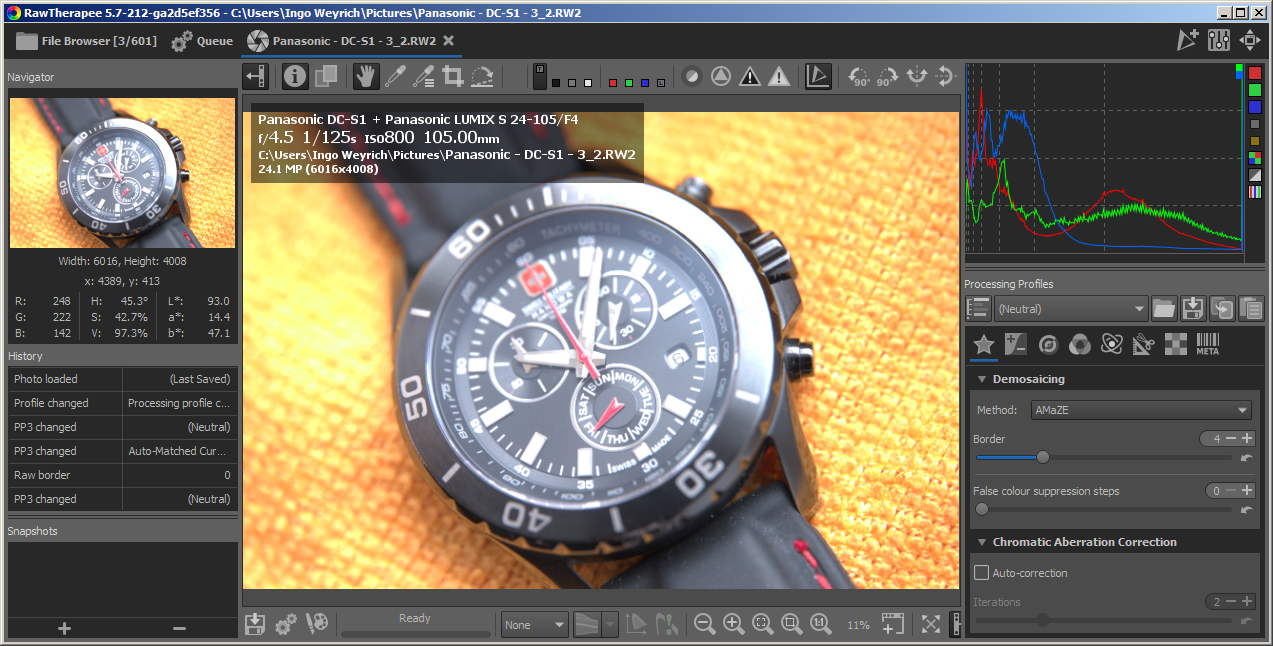Select the Raw border history entry

[122, 475]
